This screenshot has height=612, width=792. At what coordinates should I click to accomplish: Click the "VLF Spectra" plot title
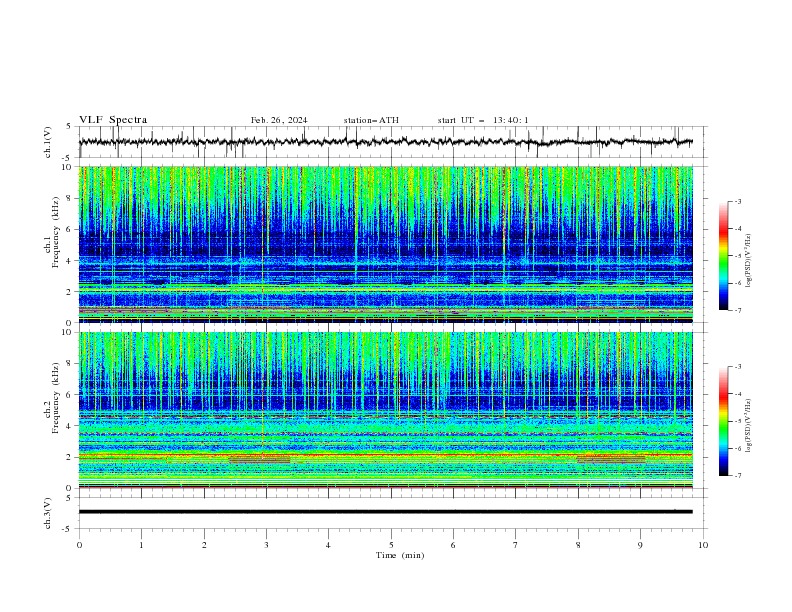(x=113, y=120)
